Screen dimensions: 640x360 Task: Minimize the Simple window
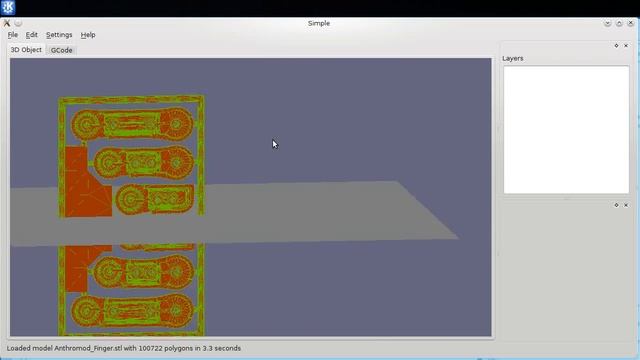pos(607,23)
